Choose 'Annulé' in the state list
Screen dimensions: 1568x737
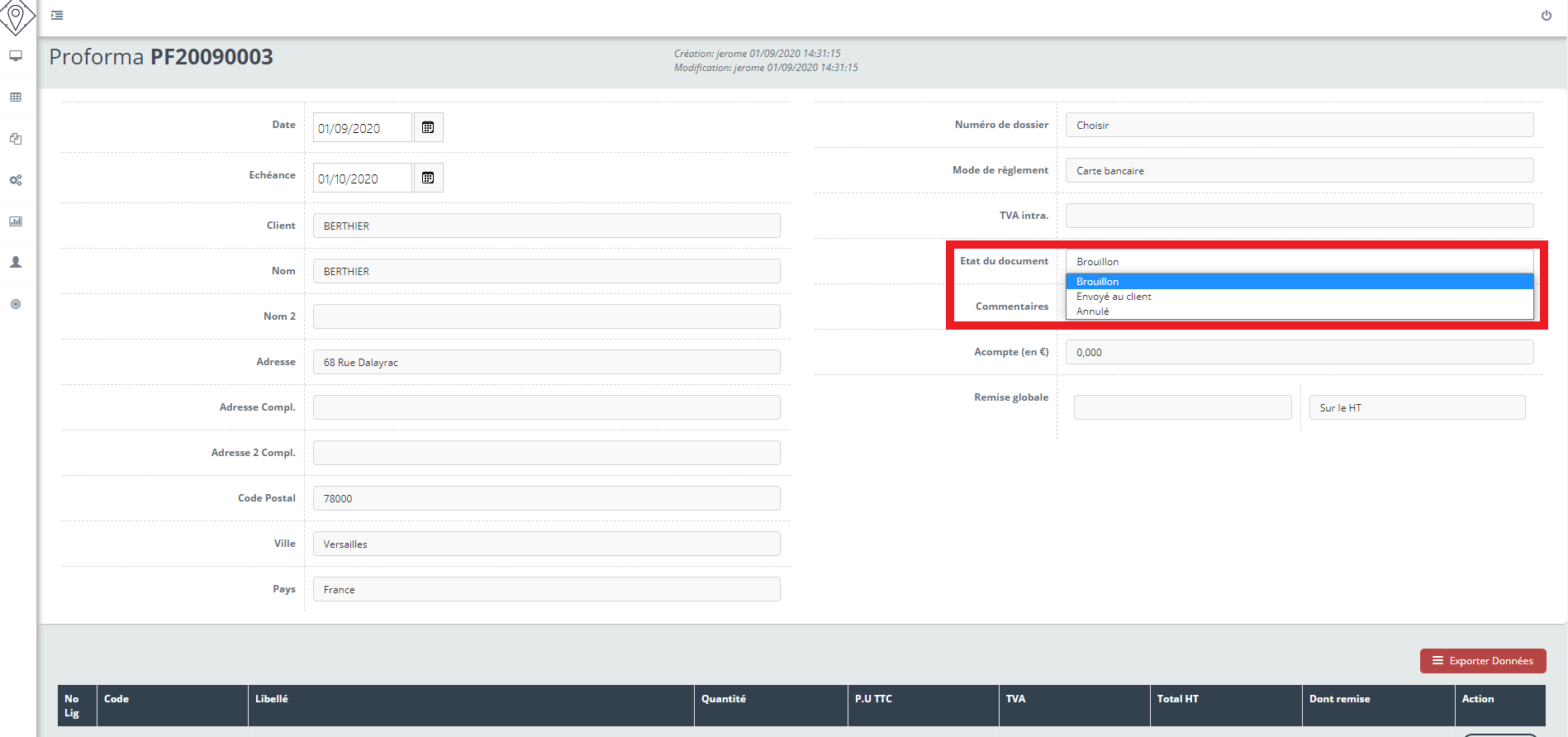tap(1092, 311)
